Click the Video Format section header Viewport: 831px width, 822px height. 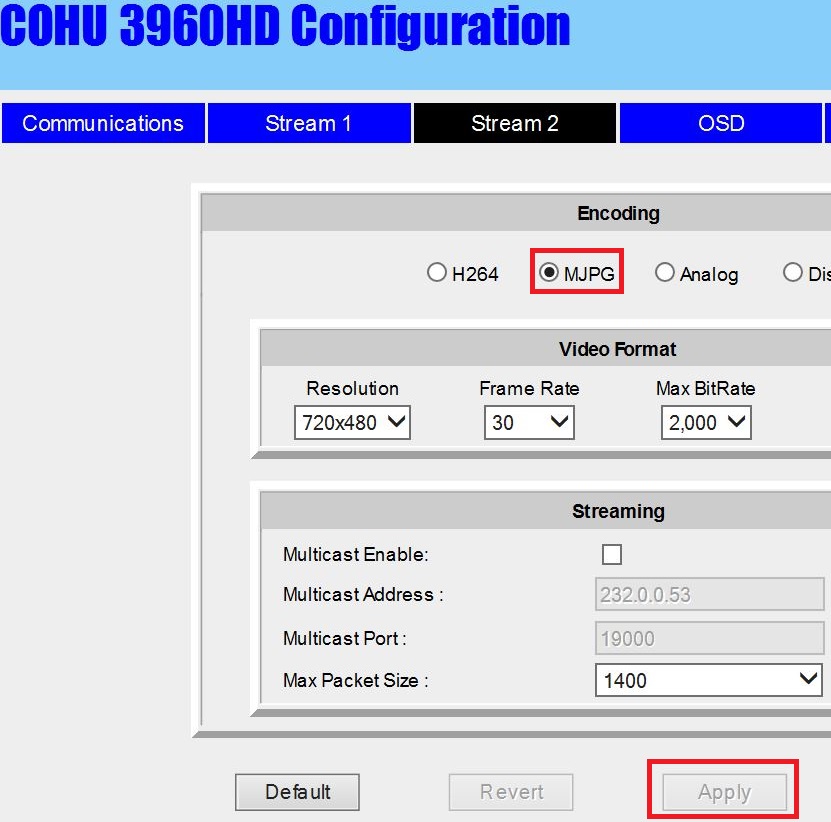pos(617,349)
